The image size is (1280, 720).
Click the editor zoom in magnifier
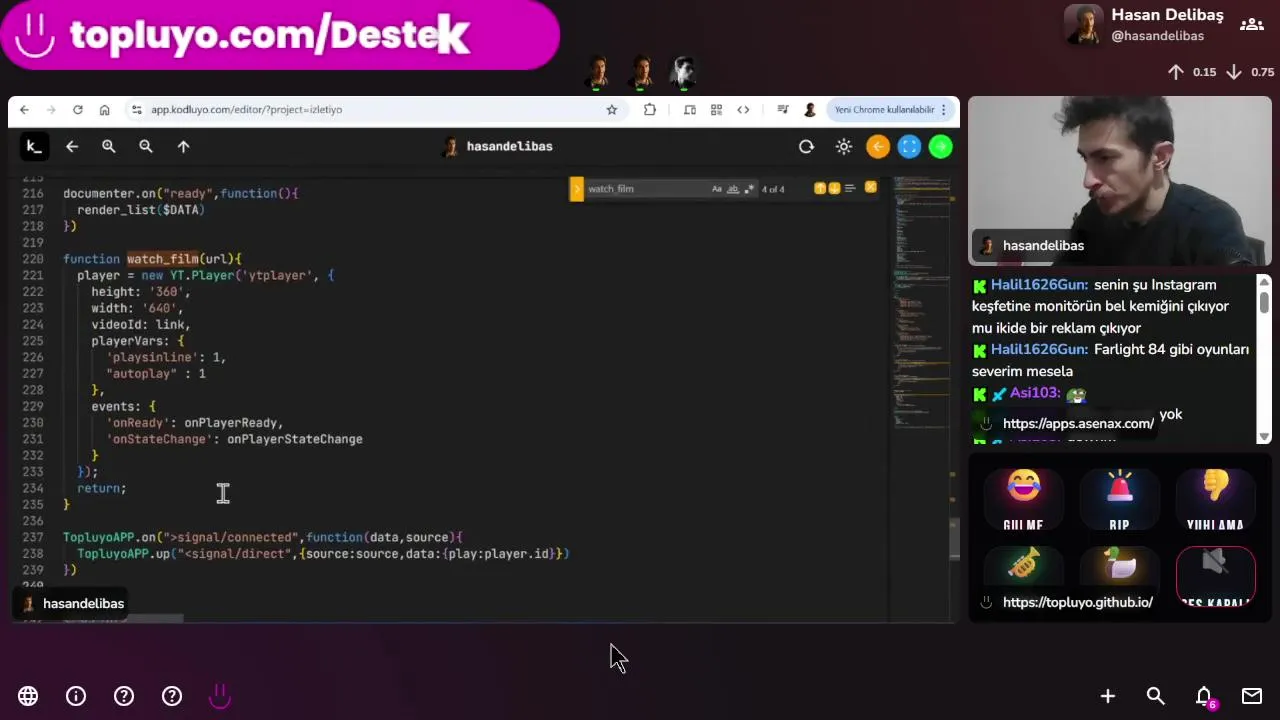pyautogui.click(x=109, y=147)
